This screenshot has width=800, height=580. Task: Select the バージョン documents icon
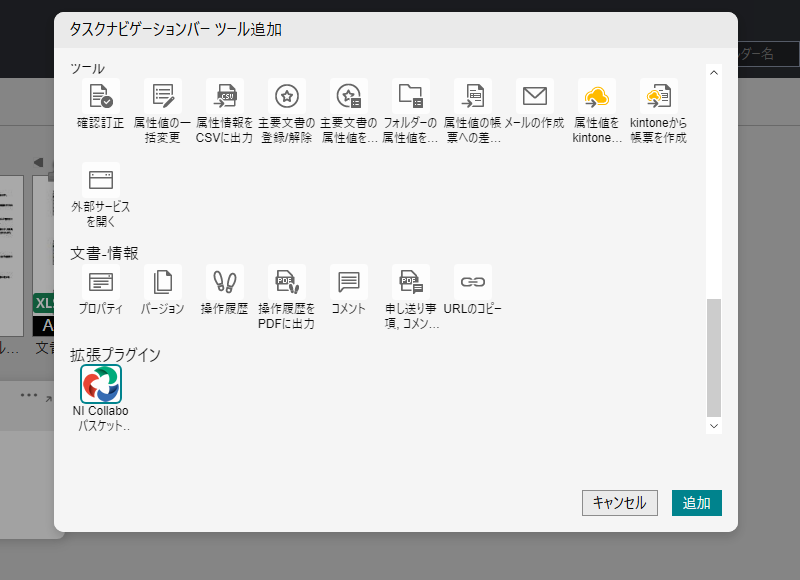click(x=163, y=282)
